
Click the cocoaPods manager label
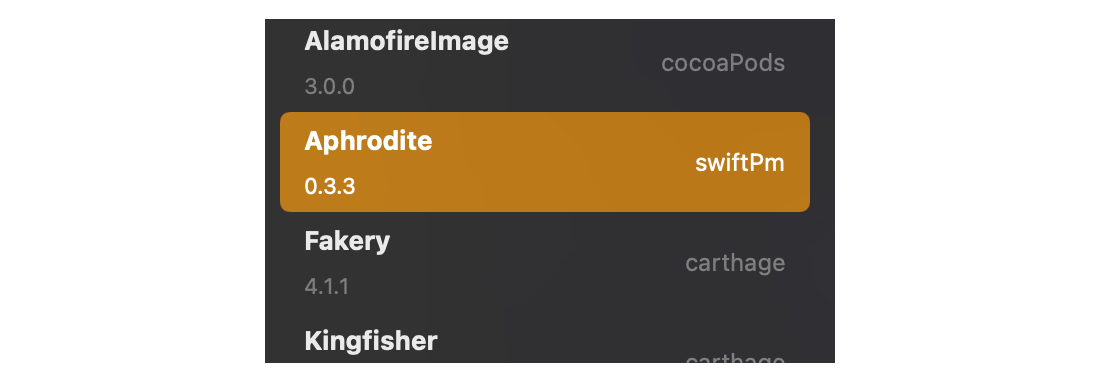coord(723,63)
